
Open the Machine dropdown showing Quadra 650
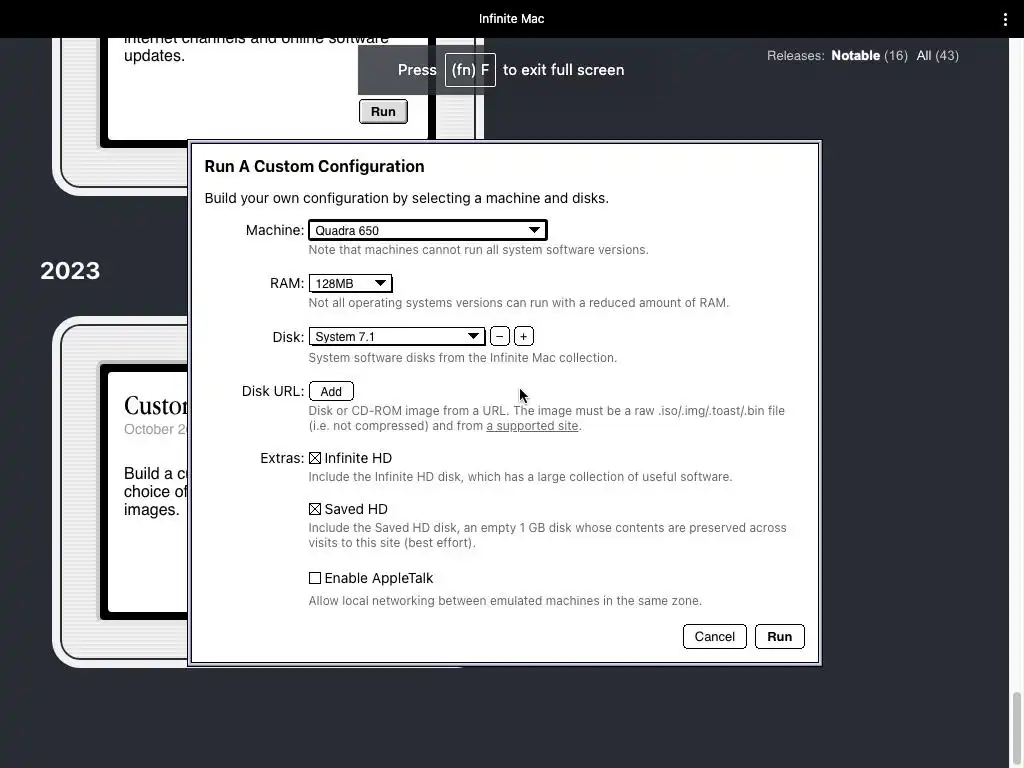coord(428,230)
